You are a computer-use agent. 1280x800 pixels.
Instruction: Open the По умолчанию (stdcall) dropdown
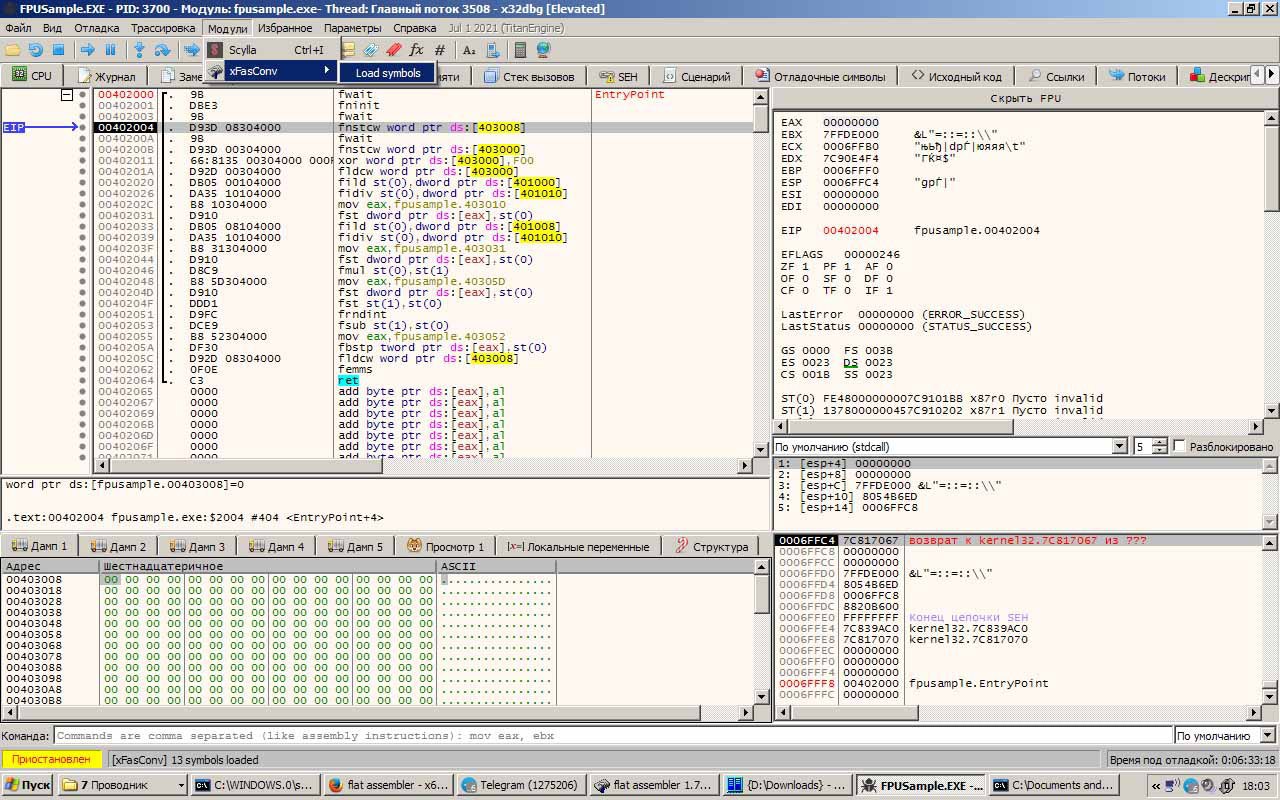point(950,446)
